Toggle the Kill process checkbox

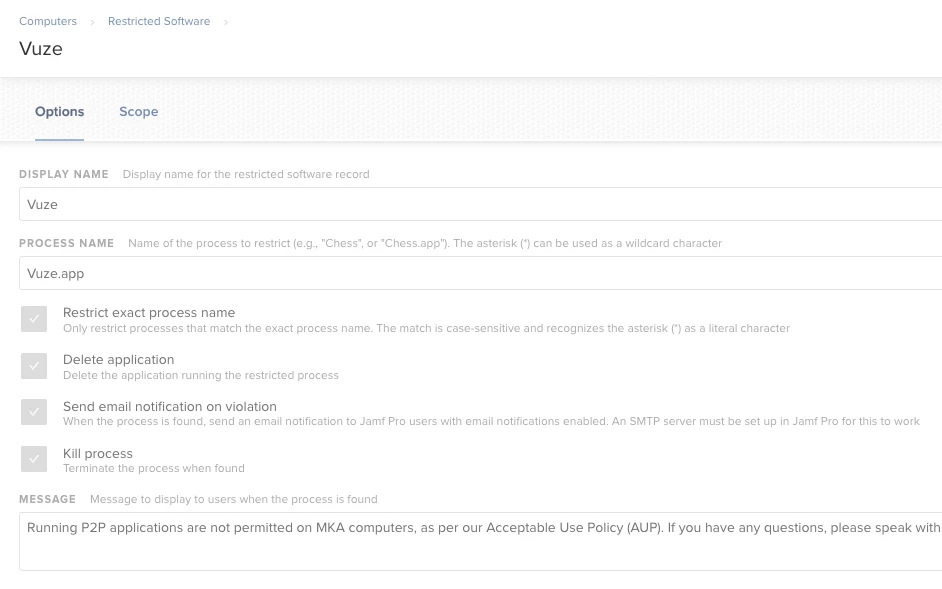coord(34,459)
